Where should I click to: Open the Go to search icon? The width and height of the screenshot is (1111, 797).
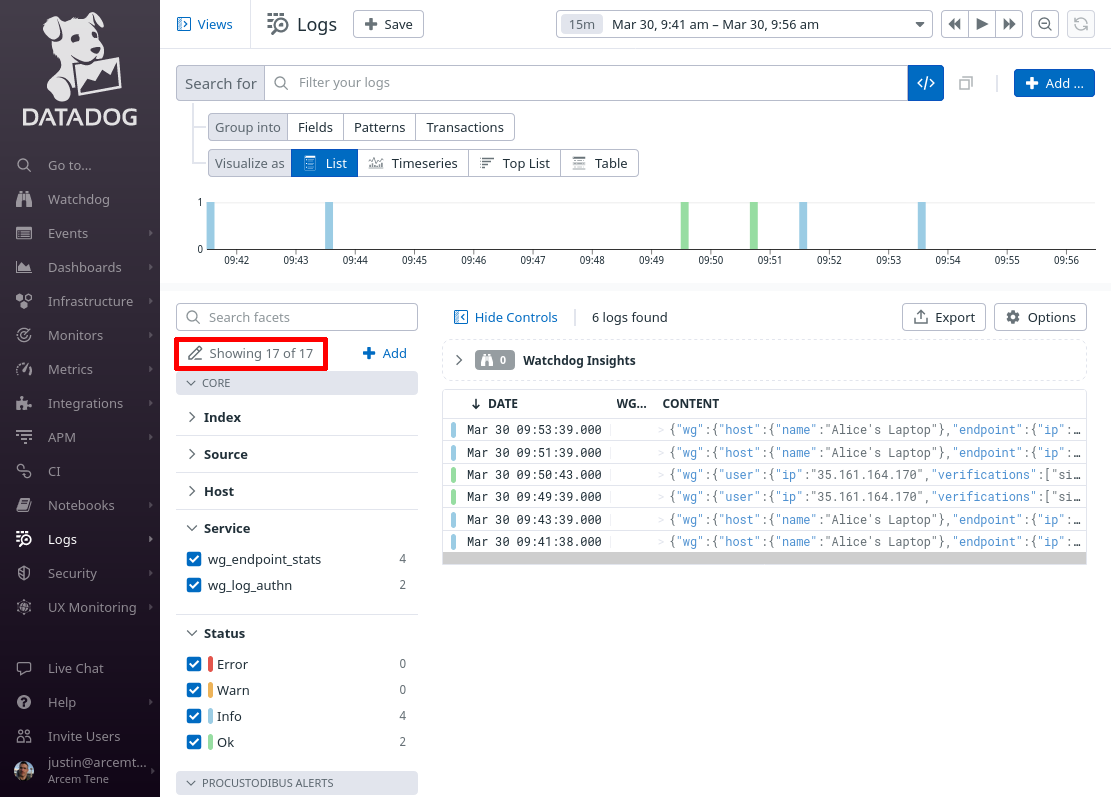point(24,165)
